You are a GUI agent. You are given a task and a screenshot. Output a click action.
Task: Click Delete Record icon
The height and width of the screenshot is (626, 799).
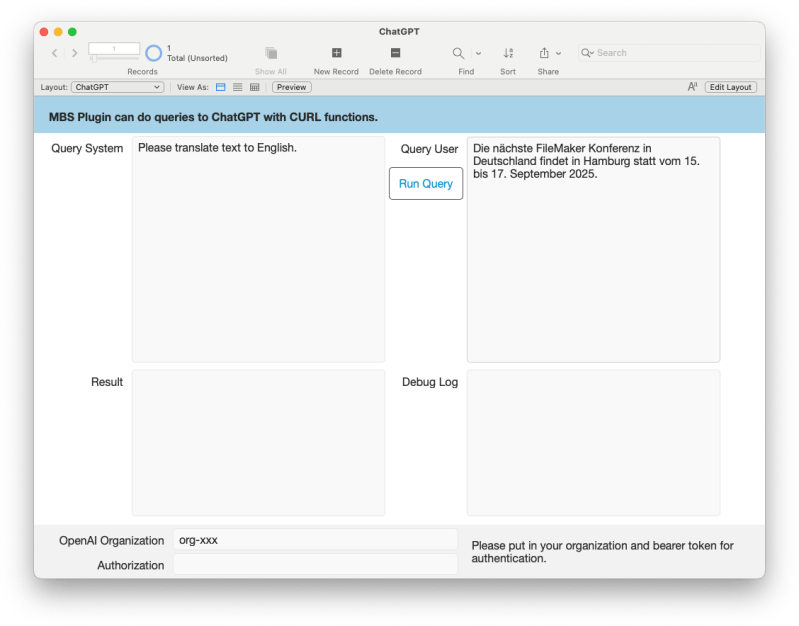(x=395, y=53)
